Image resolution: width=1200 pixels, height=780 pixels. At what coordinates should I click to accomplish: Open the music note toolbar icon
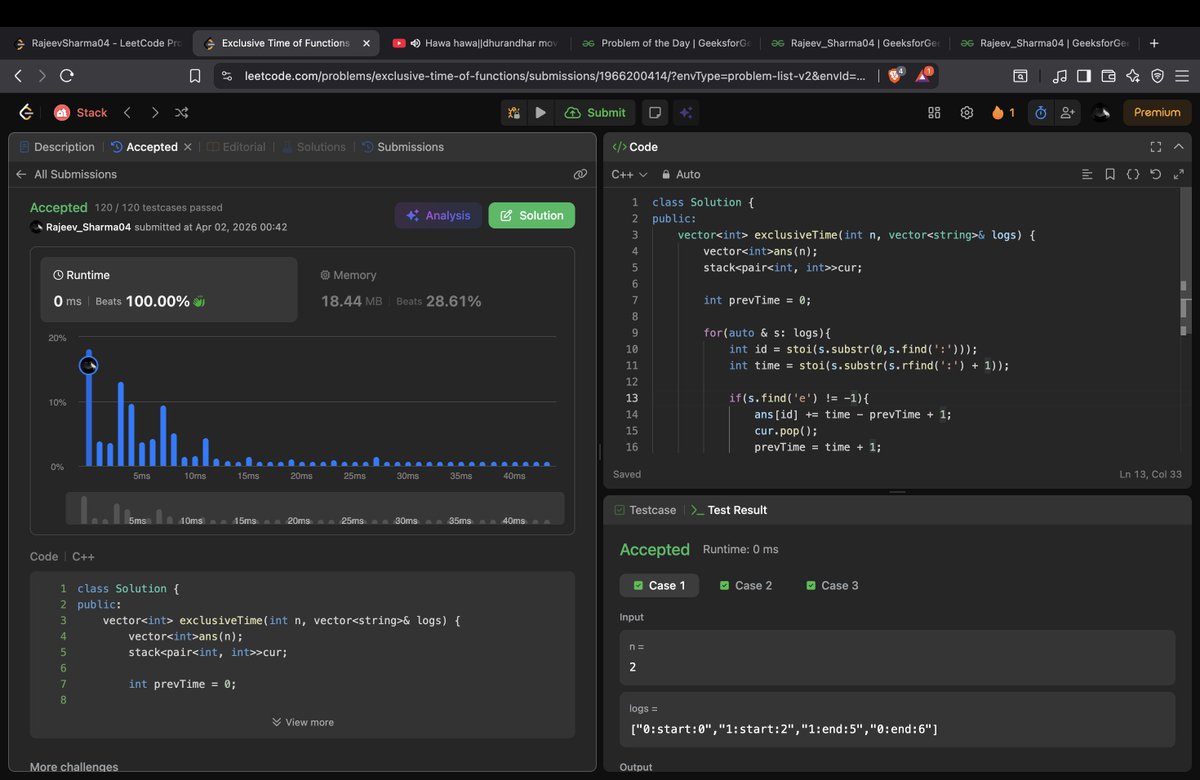tap(1059, 75)
